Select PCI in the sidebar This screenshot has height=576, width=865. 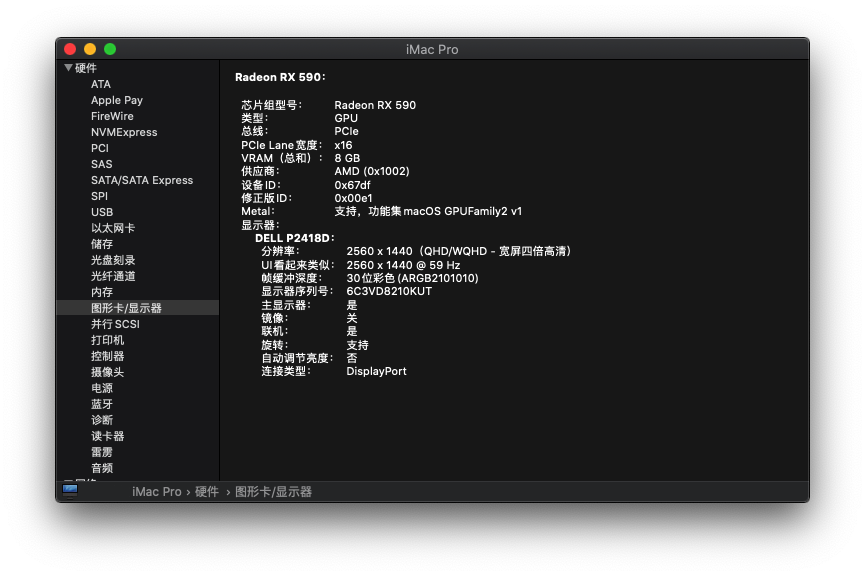pos(100,148)
